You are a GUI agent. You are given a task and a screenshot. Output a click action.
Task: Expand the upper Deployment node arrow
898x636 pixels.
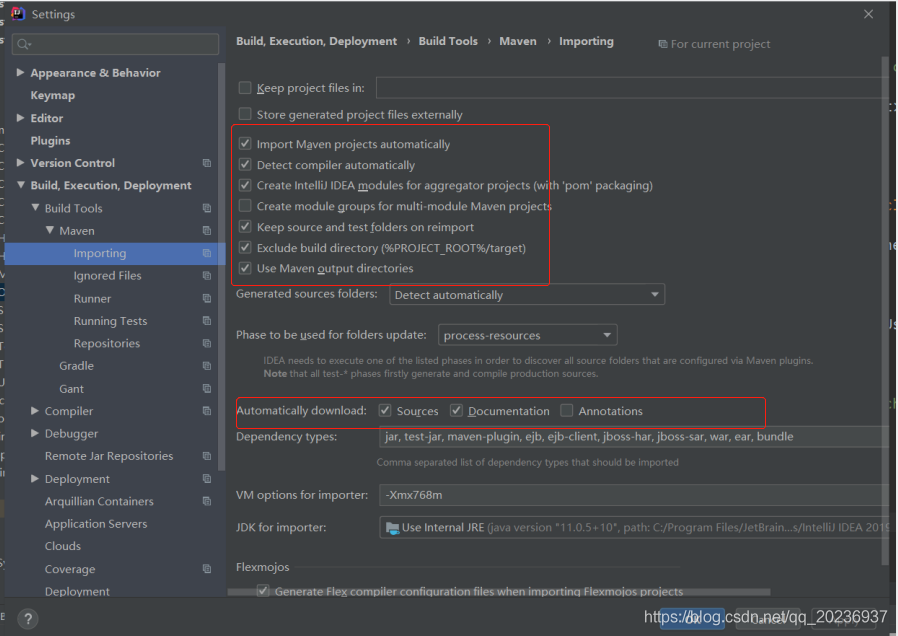coord(35,478)
